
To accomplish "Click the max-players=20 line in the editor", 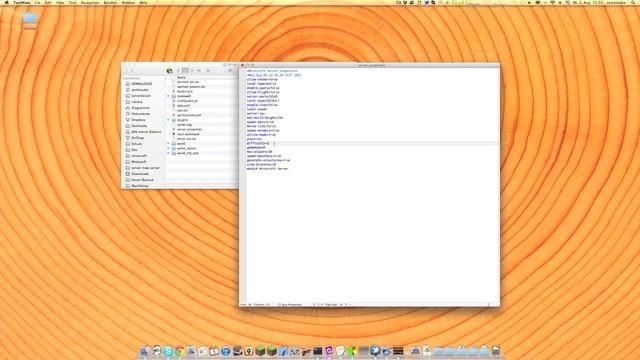I will pos(259,152).
